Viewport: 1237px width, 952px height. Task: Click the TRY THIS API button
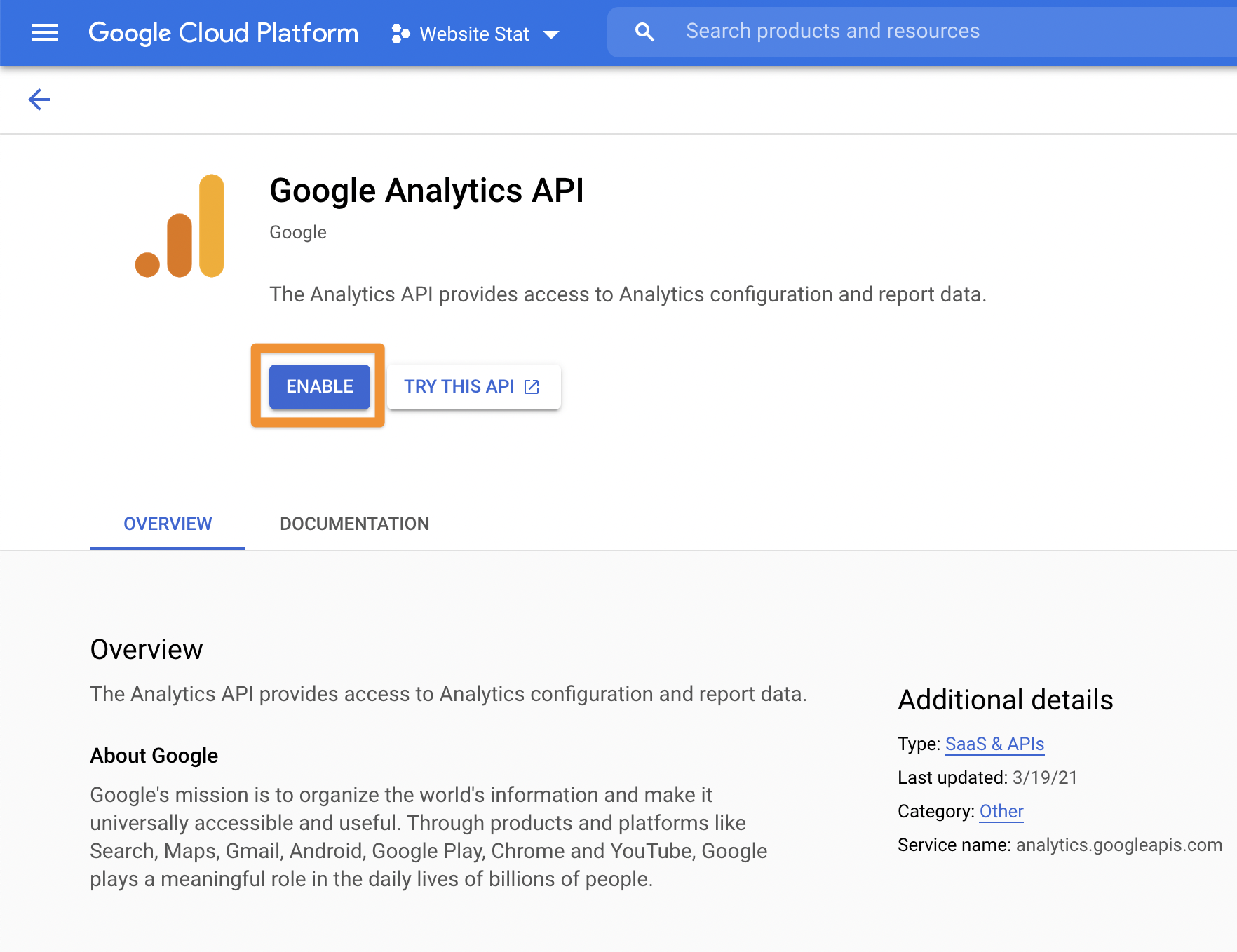tap(474, 386)
